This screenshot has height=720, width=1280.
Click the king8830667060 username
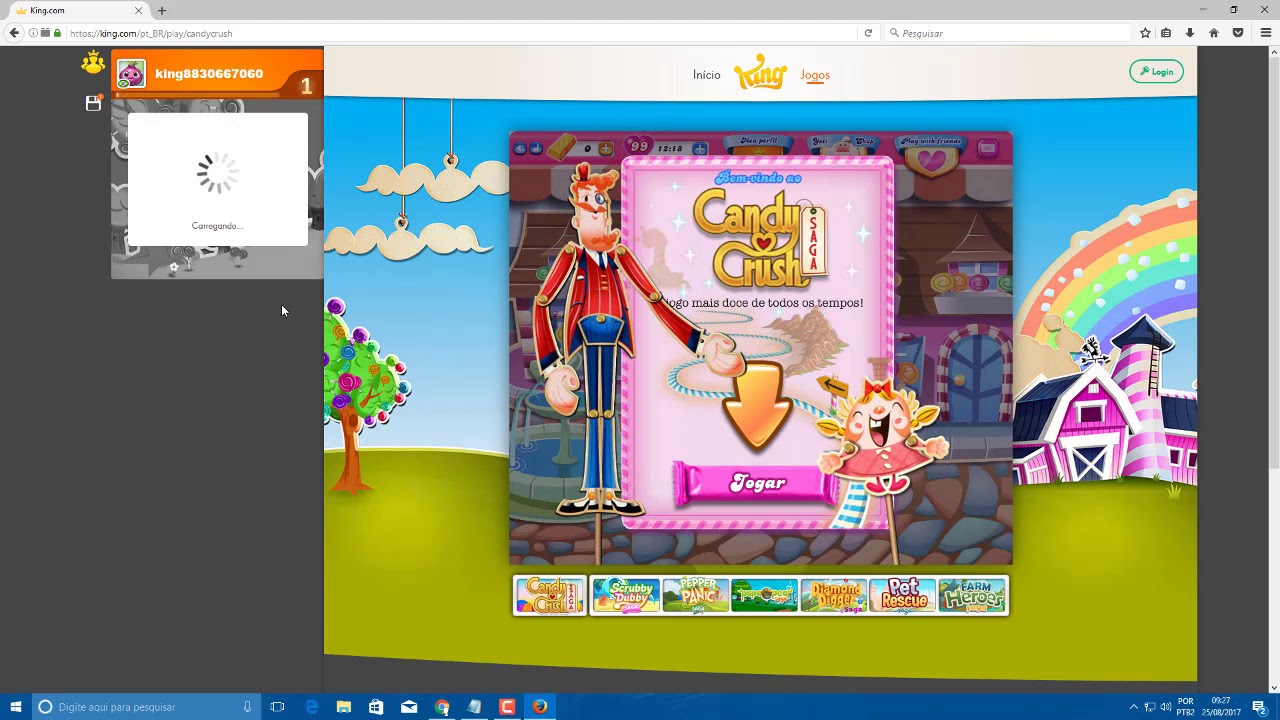(x=209, y=74)
